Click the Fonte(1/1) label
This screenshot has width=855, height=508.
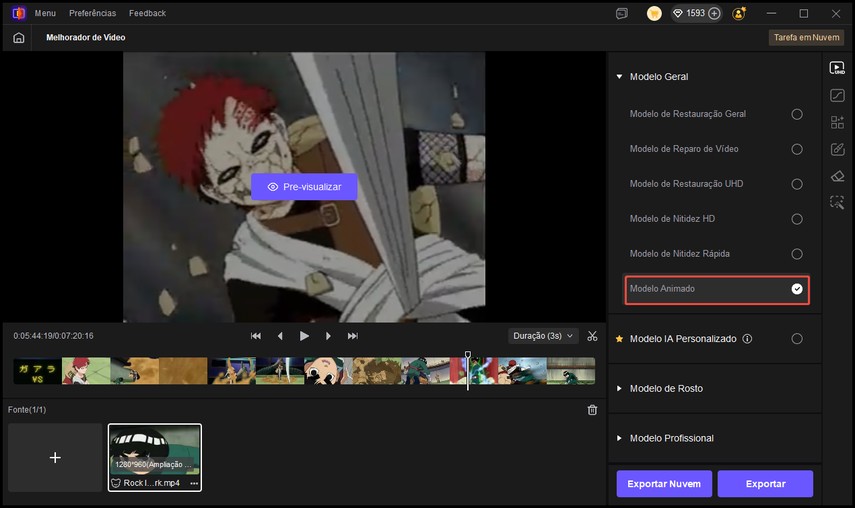[27, 410]
